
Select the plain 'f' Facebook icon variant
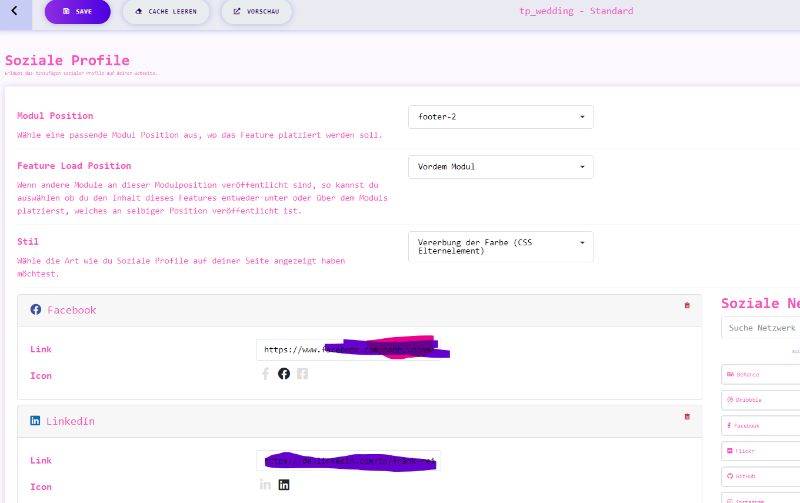265,374
